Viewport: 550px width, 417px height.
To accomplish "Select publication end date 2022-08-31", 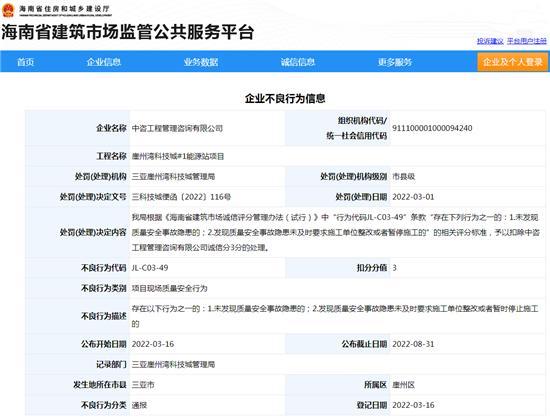I will (x=413, y=344).
